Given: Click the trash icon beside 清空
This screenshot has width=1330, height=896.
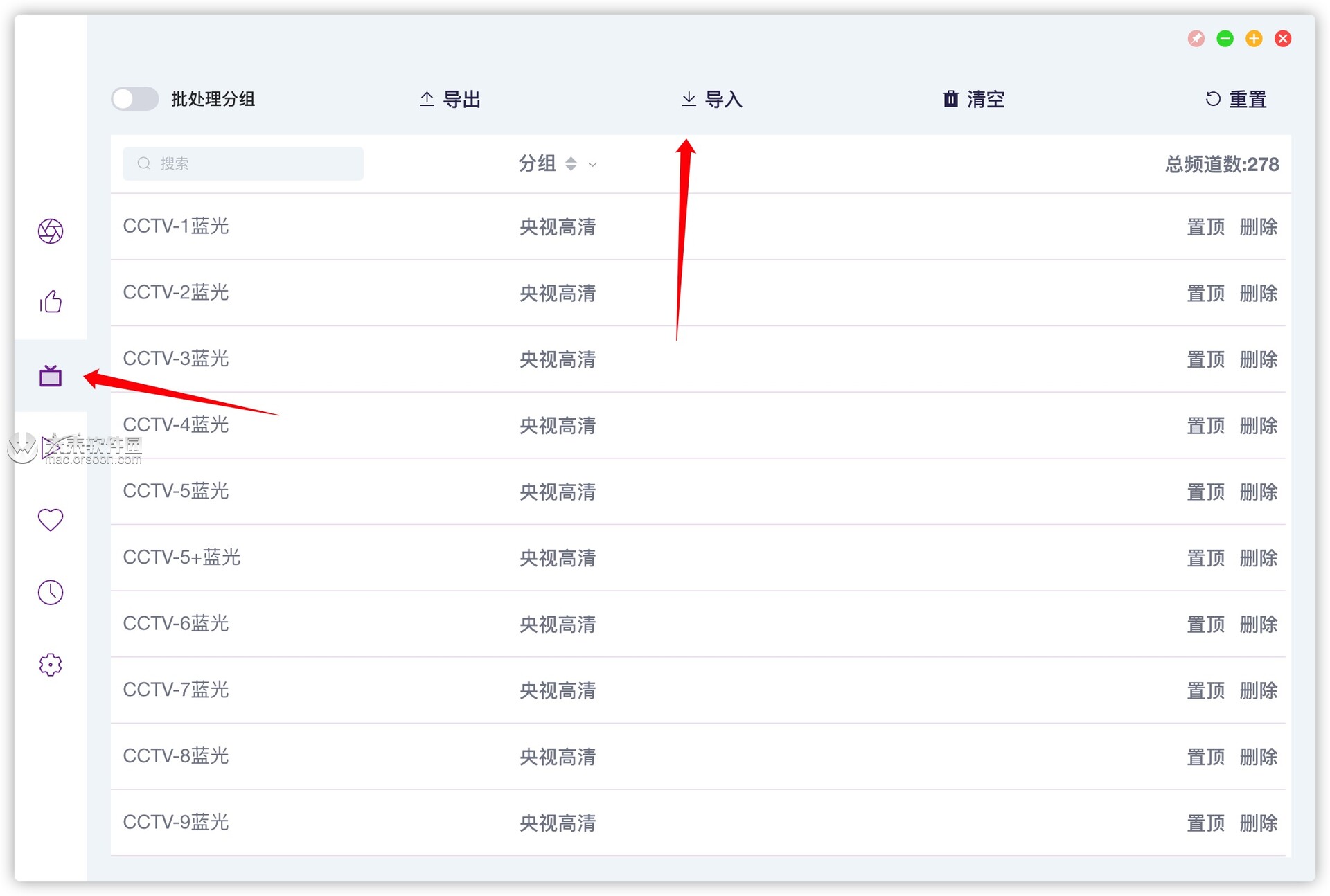Looking at the screenshot, I should click(x=950, y=98).
